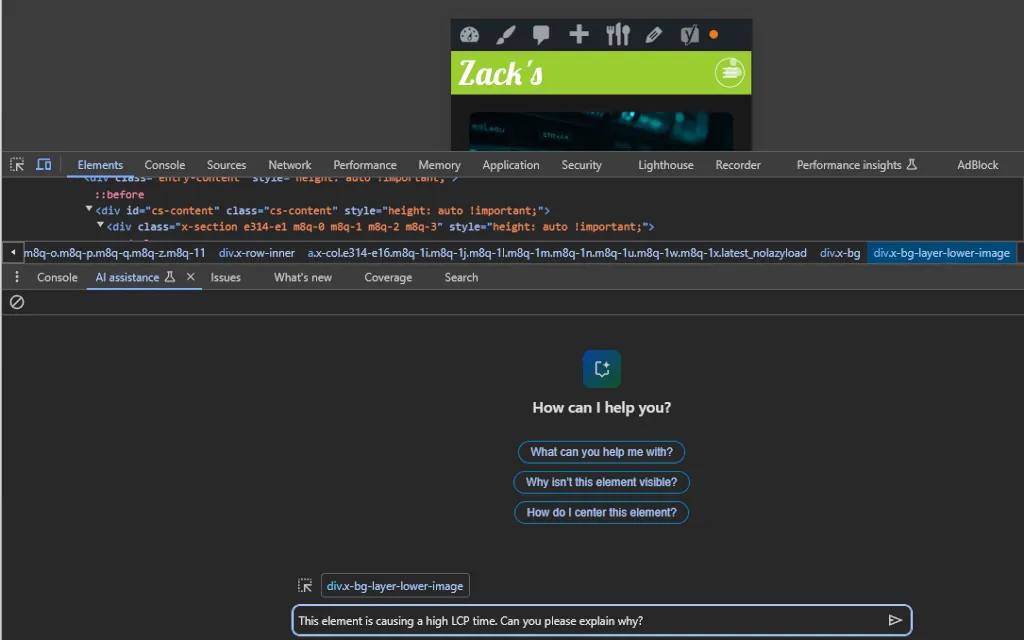Open Zack's burger menu button

pyautogui.click(x=729, y=72)
